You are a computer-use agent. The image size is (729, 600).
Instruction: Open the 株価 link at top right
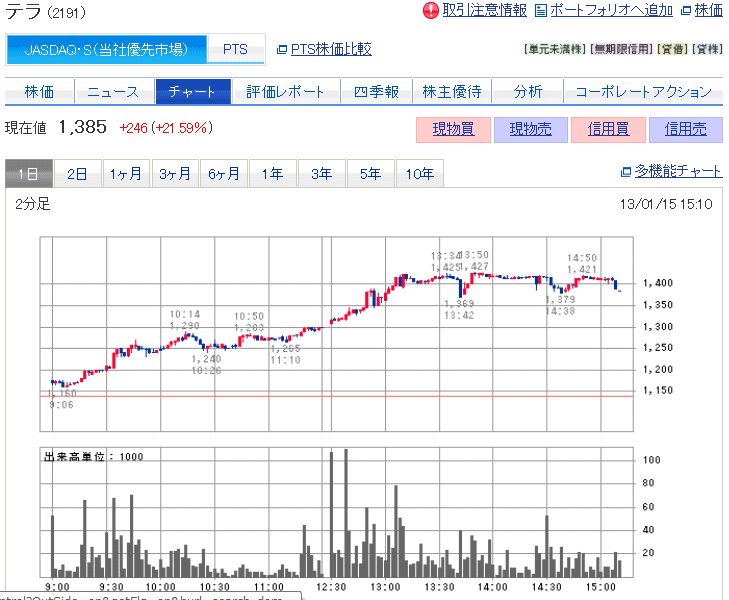[709, 10]
